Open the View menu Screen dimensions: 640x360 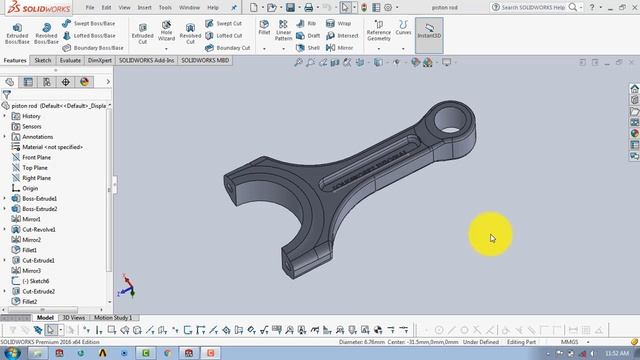coord(124,7)
